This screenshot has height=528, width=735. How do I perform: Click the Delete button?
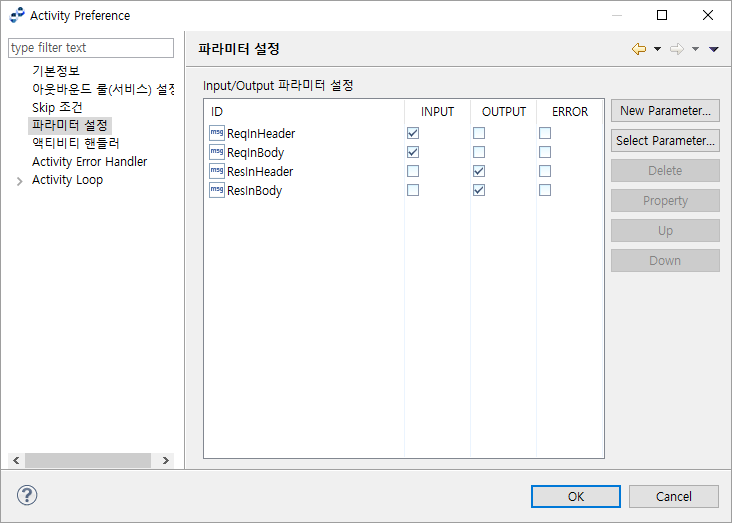tap(665, 171)
